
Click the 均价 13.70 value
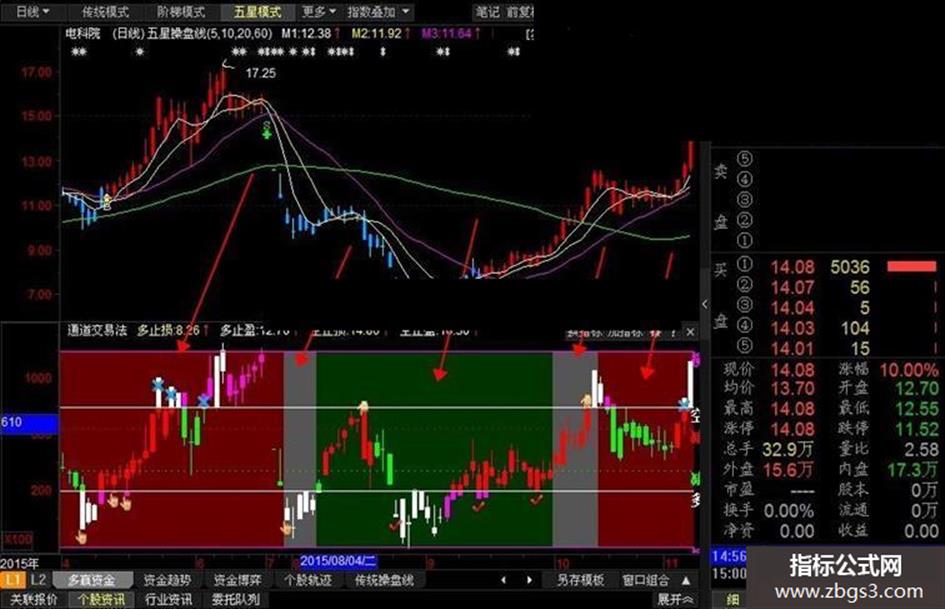tap(792, 388)
